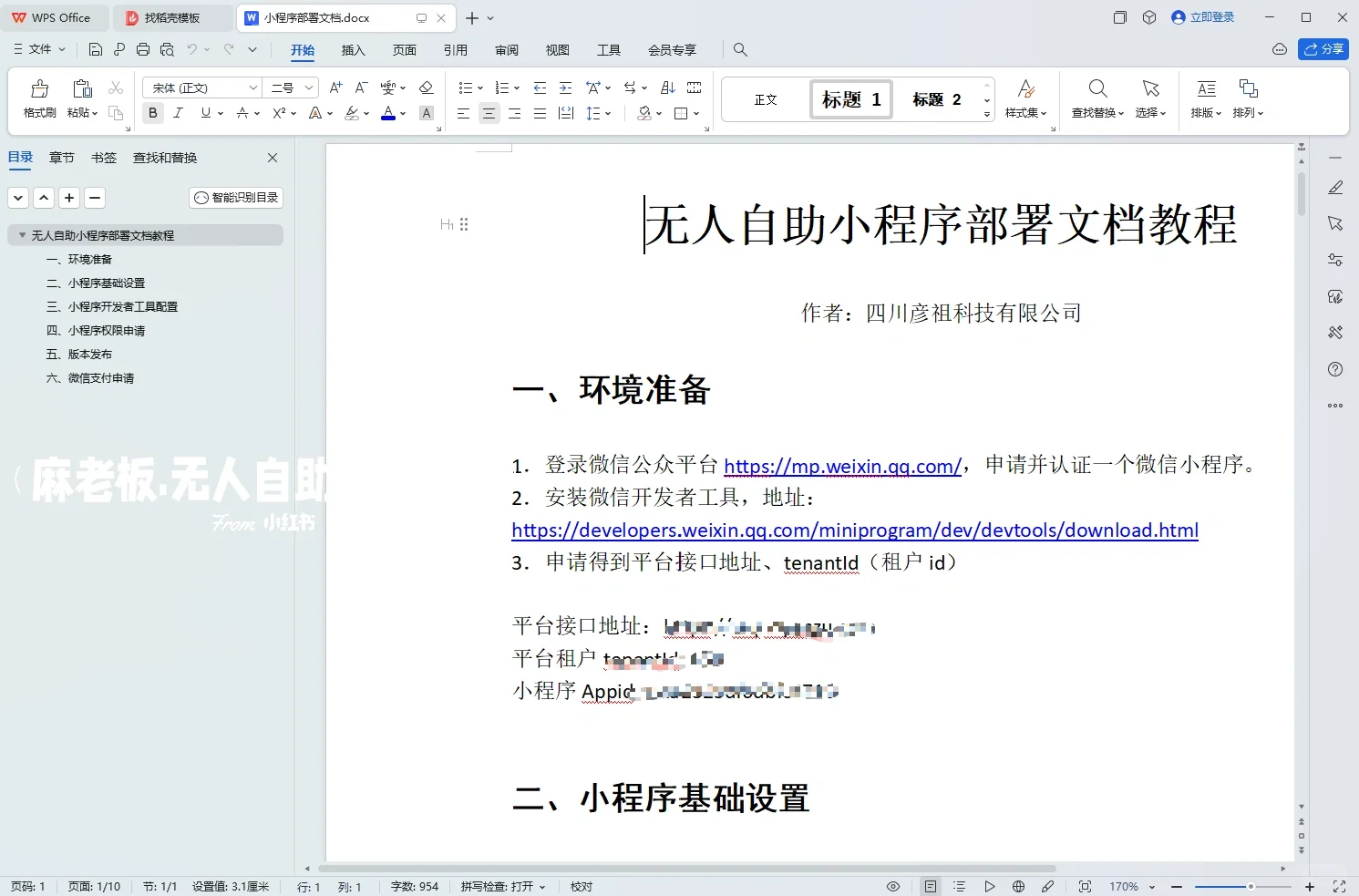
Task: Expand the font color dropdown arrow
Action: (x=401, y=113)
